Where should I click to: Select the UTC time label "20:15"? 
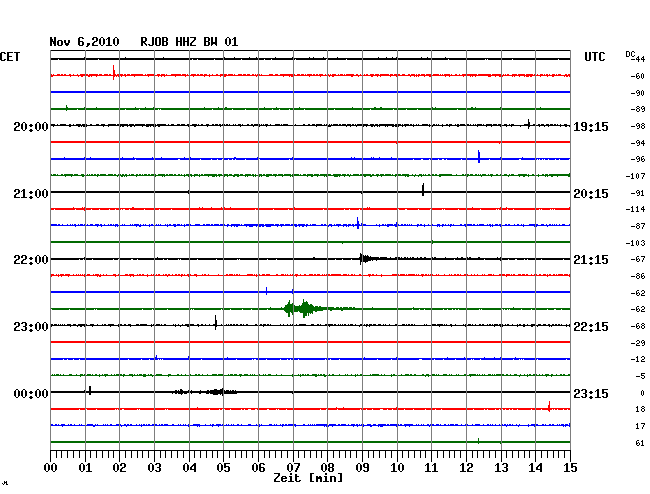[x=591, y=194]
